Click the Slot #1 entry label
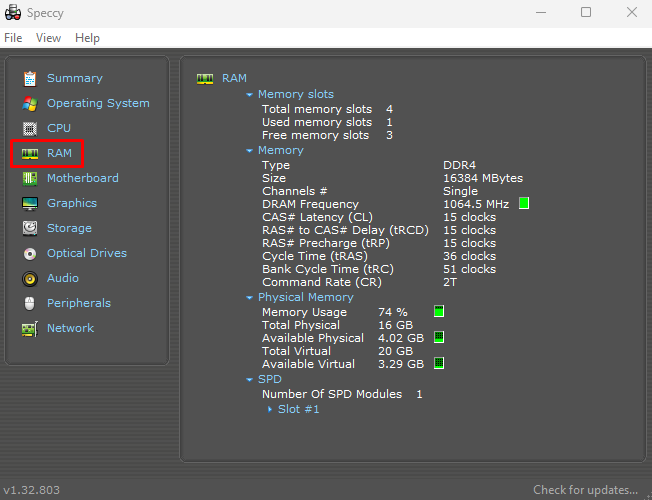Viewport: 652px width, 500px height. (x=299, y=409)
